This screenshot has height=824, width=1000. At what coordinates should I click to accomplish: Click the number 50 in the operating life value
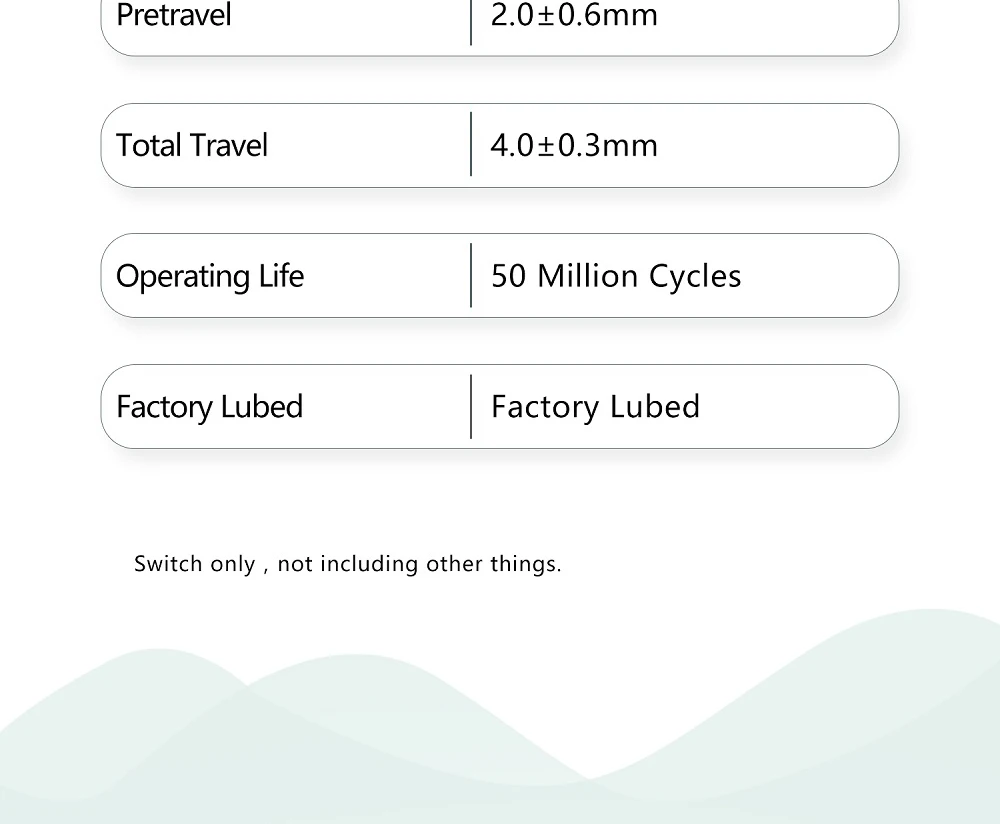click(508, 277)
